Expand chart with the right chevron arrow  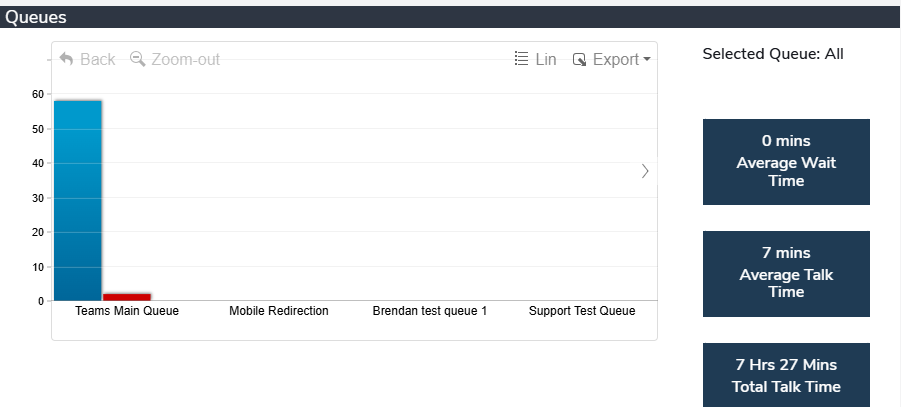coord(645,171)
